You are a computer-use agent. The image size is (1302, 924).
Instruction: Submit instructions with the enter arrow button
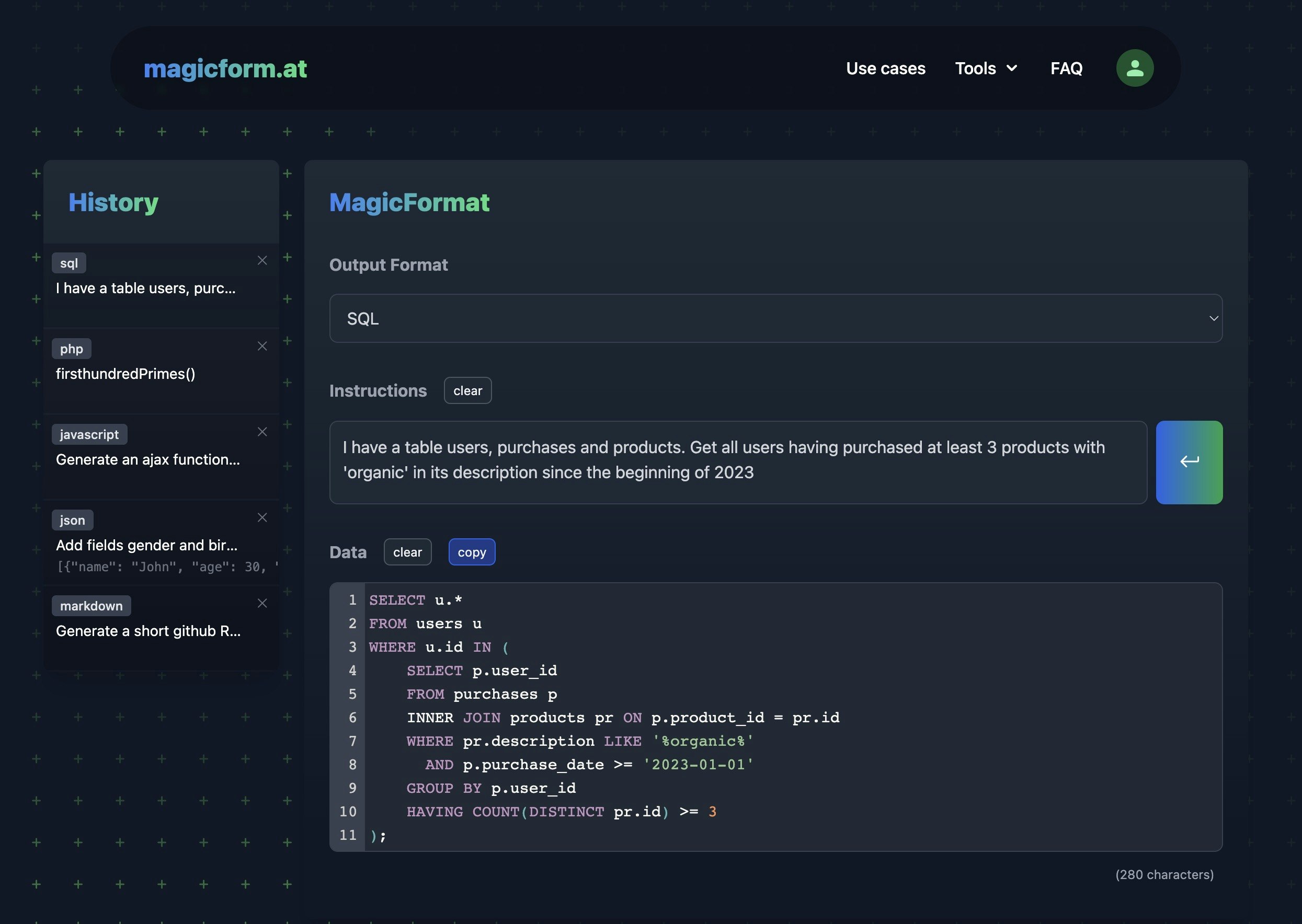click(x=1189, y=462)
